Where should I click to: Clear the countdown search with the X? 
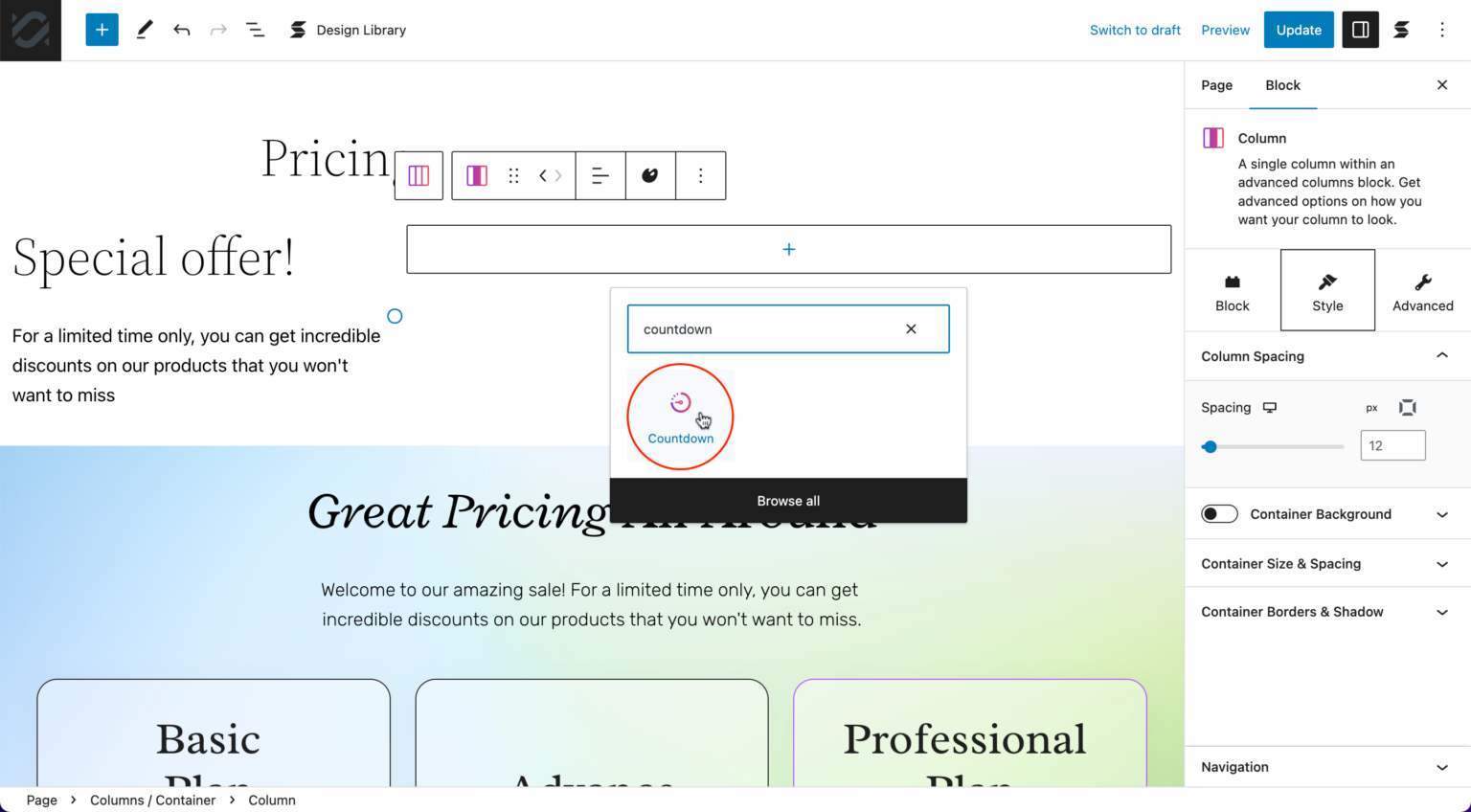pyautogui.click(x=910, y=328)
